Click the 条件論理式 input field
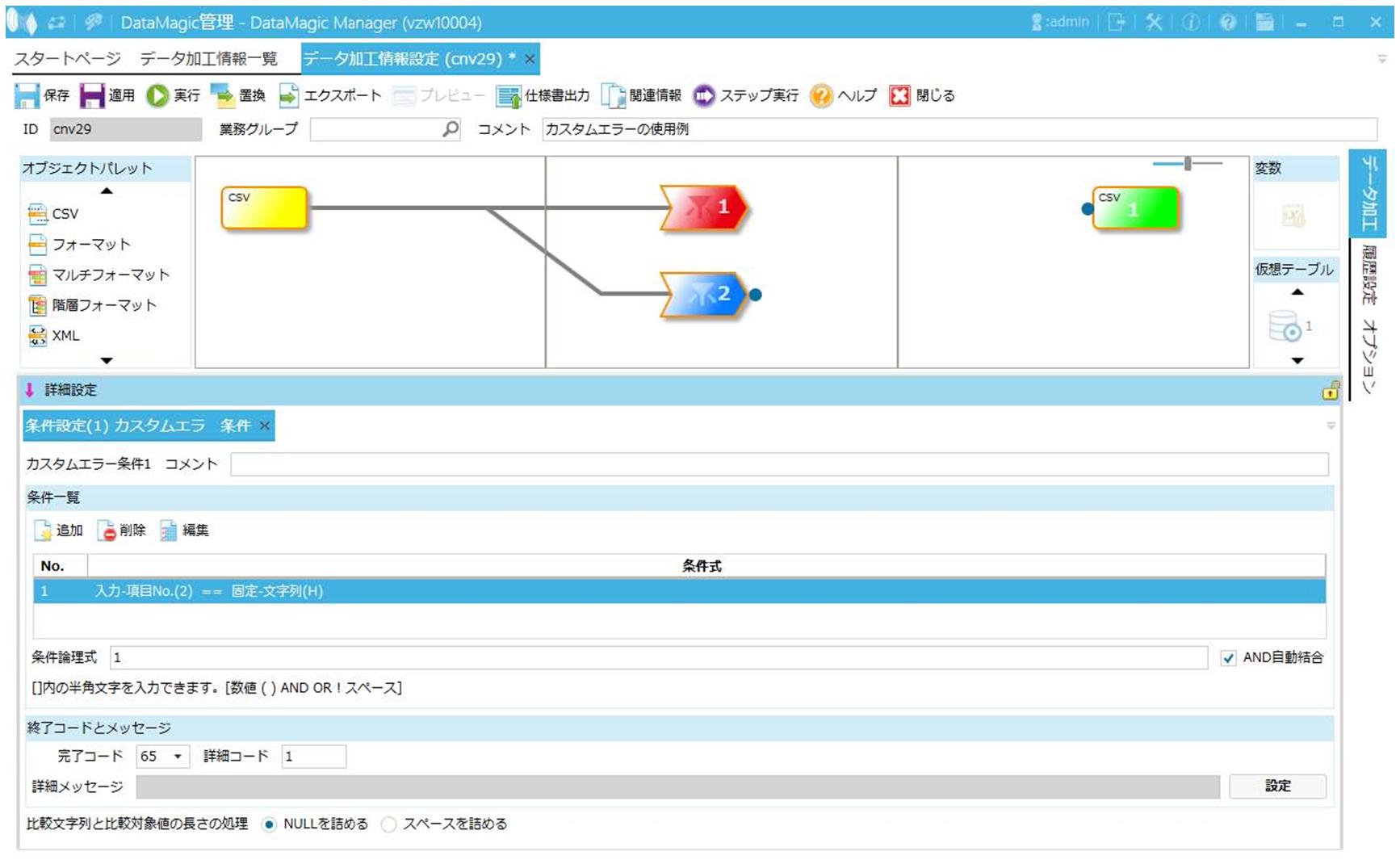This screenshot has width=1400, height=864. click(658, 658)
